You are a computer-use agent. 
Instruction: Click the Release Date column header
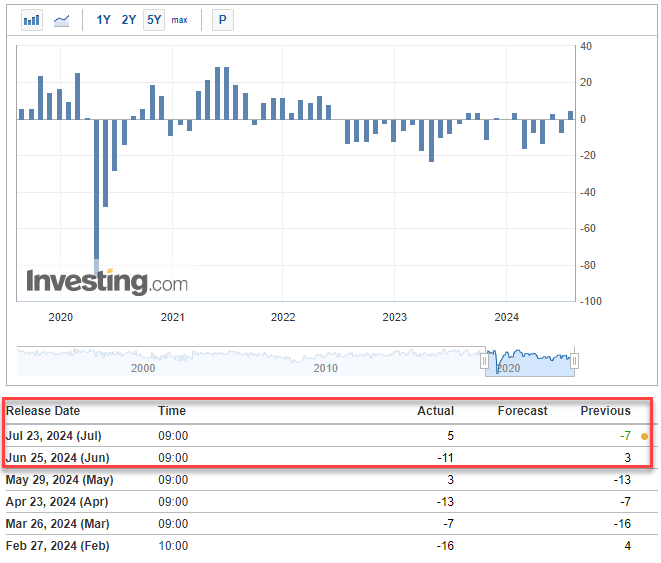43,411
